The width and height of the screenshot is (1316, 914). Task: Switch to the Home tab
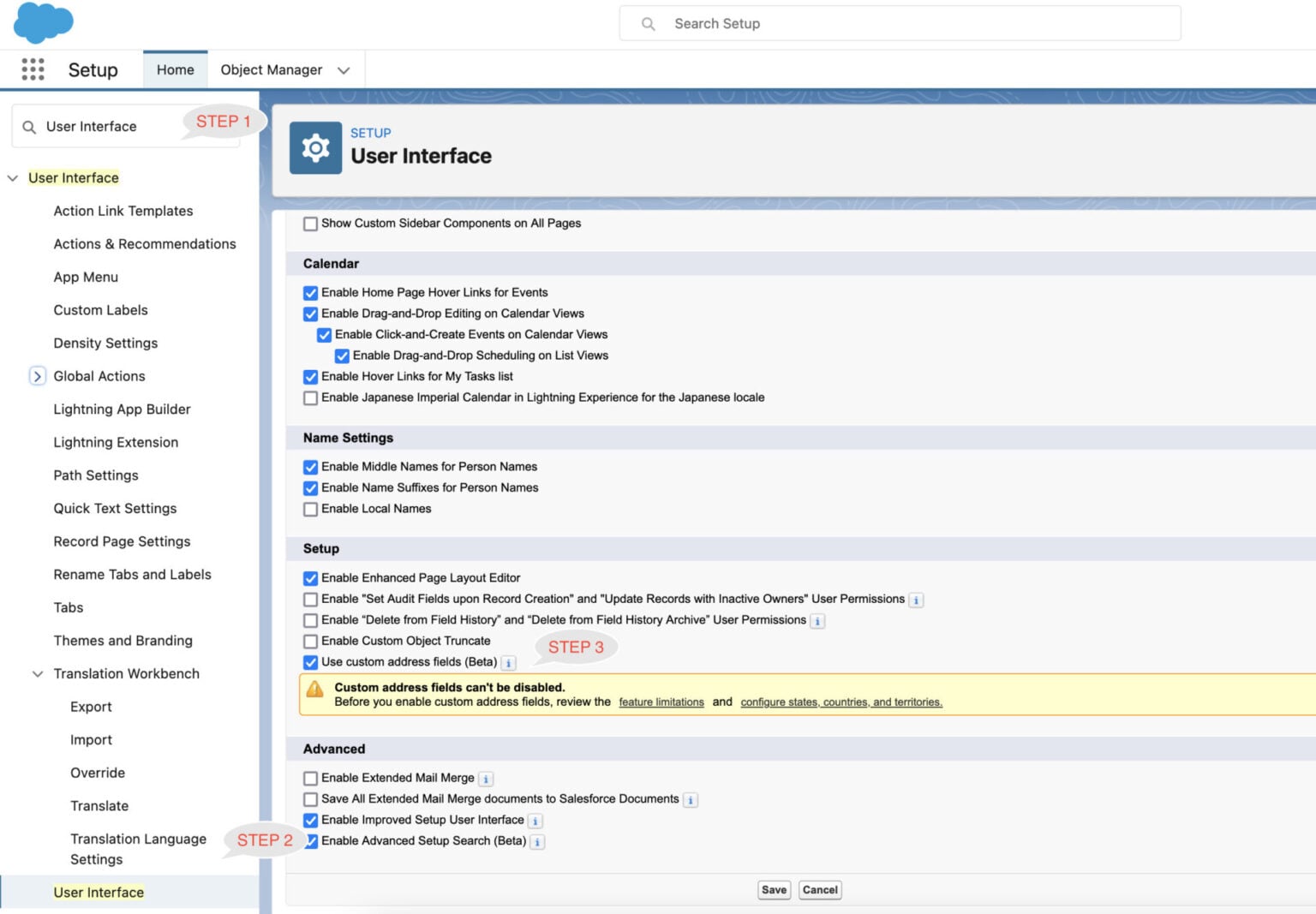[x=176, y=69]
